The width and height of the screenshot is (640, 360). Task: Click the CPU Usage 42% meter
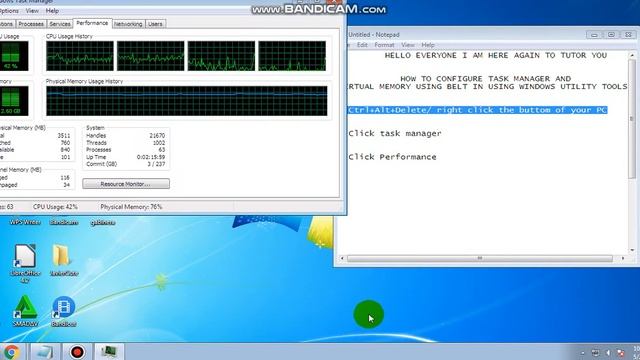pyautogui.click(x=14, y=56)
